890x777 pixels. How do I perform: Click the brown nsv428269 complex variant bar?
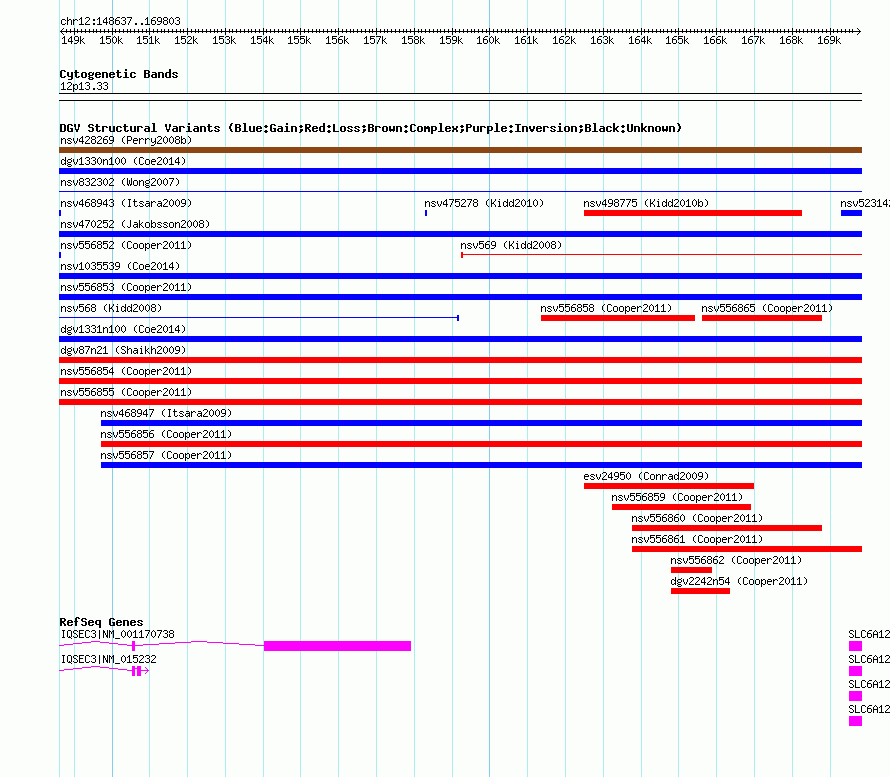click(460, 150)
